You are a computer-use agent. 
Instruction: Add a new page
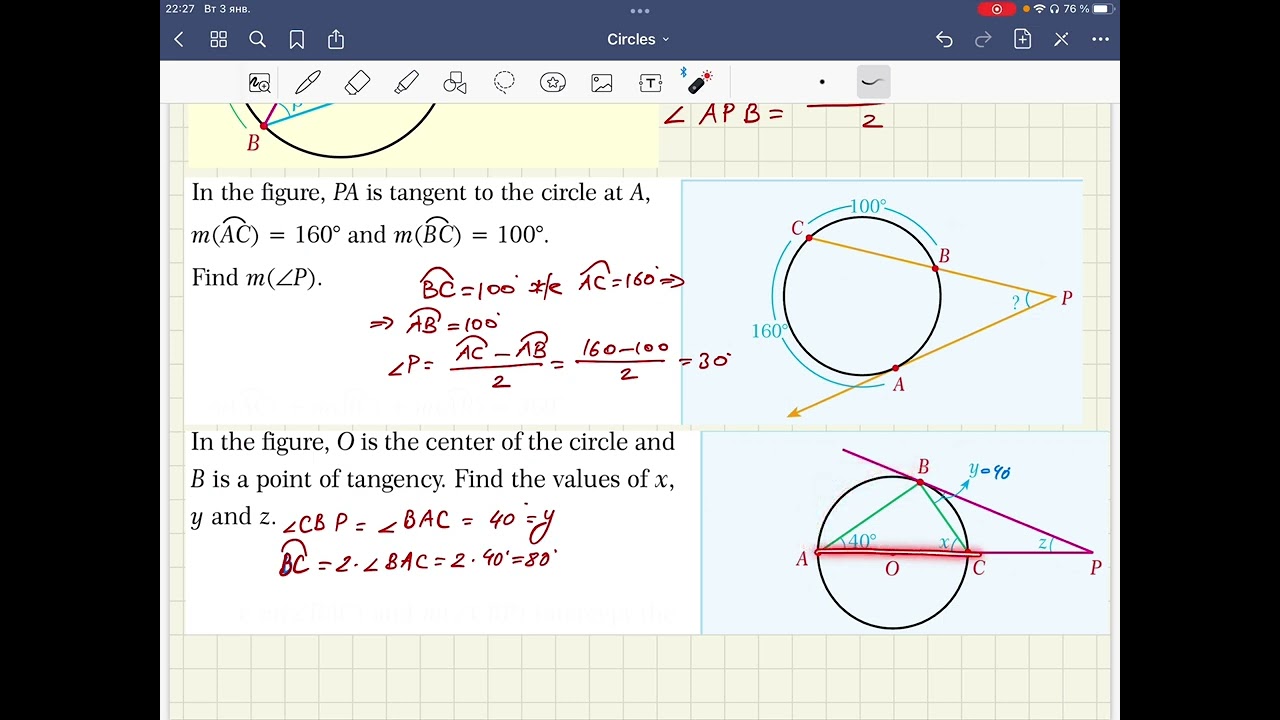click(x=1022, y=39)
